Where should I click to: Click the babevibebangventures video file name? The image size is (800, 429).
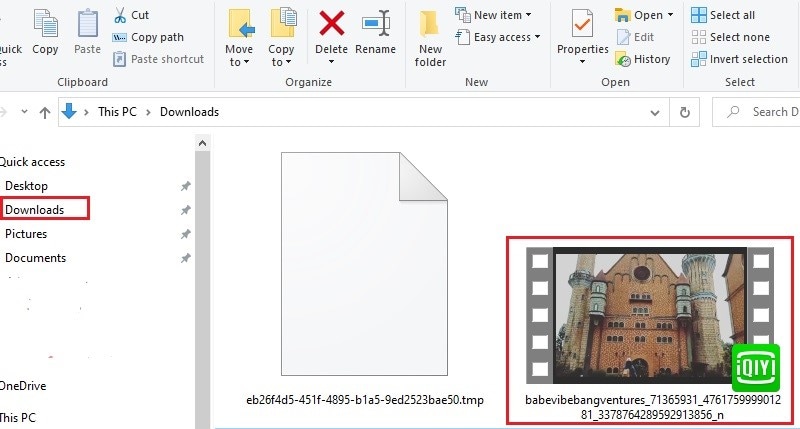653,407
